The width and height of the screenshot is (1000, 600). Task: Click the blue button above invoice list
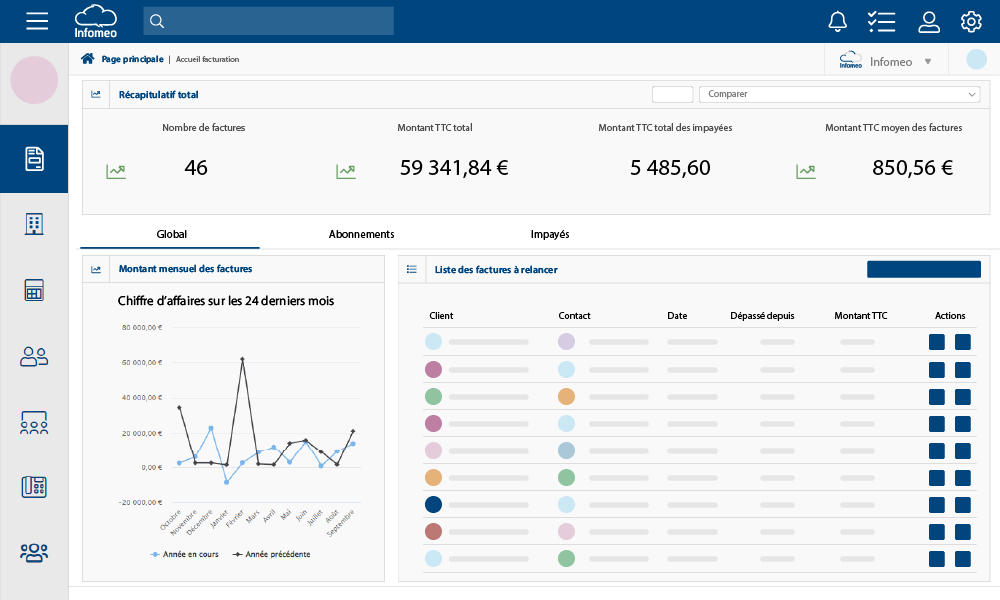923,269
